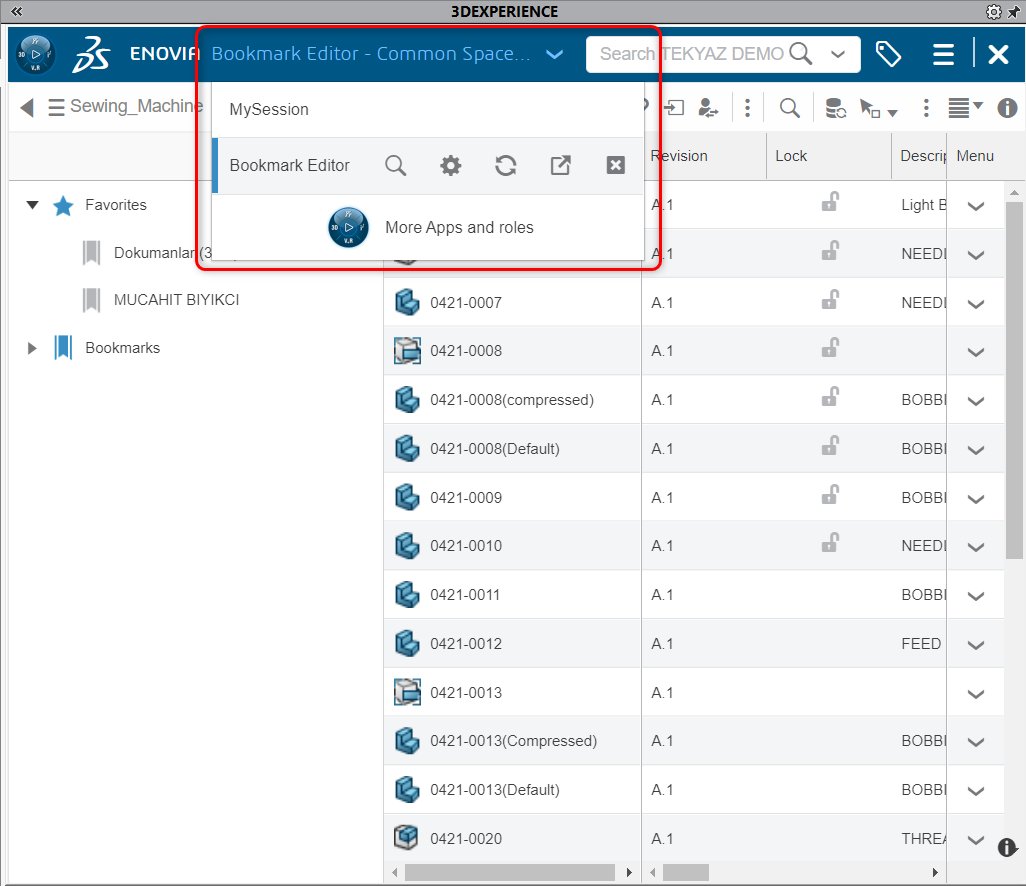Click the vertical scrollbar of the list
Viewport: 1026px width, 886px height.
tap(1014, 380)
